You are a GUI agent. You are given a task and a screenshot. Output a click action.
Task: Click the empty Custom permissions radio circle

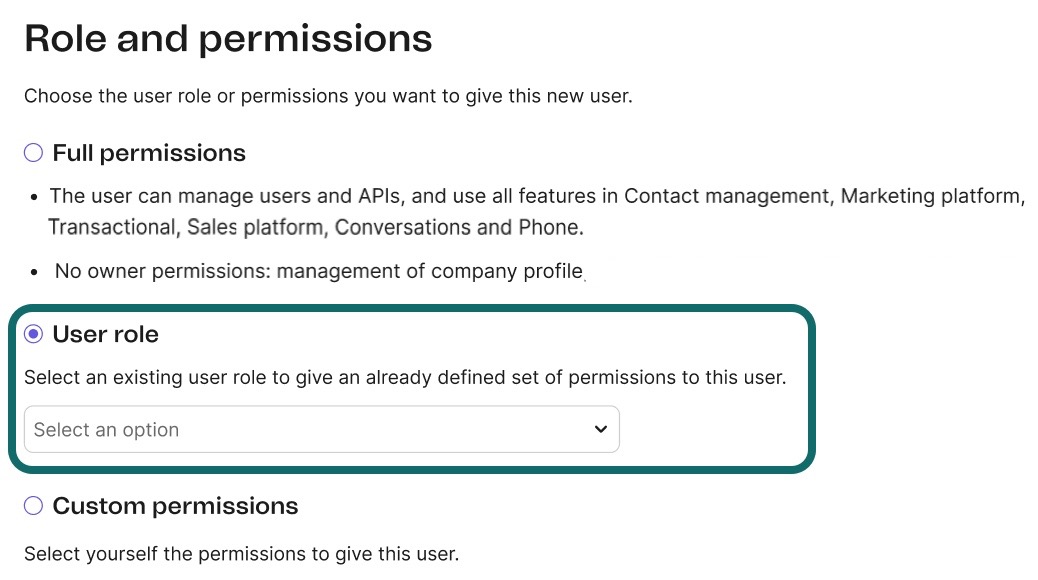(32, 506)
